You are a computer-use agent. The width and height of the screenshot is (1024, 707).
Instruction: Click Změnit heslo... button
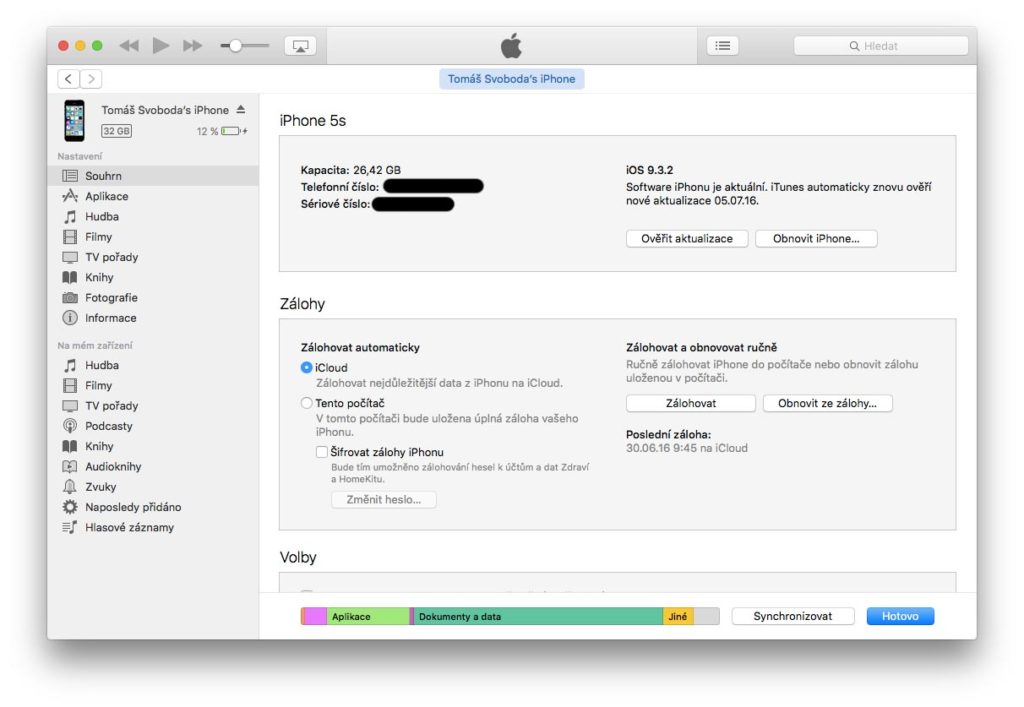coord(383,499)
